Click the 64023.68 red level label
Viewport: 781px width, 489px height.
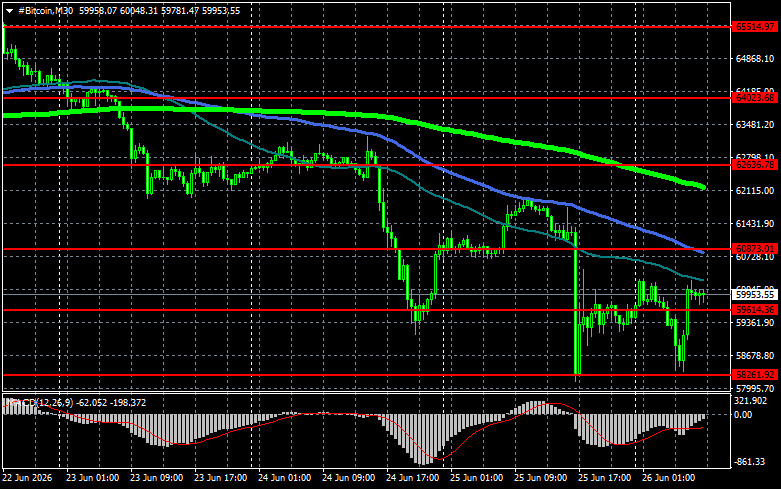pyautogui.click(x=755, y=98)
